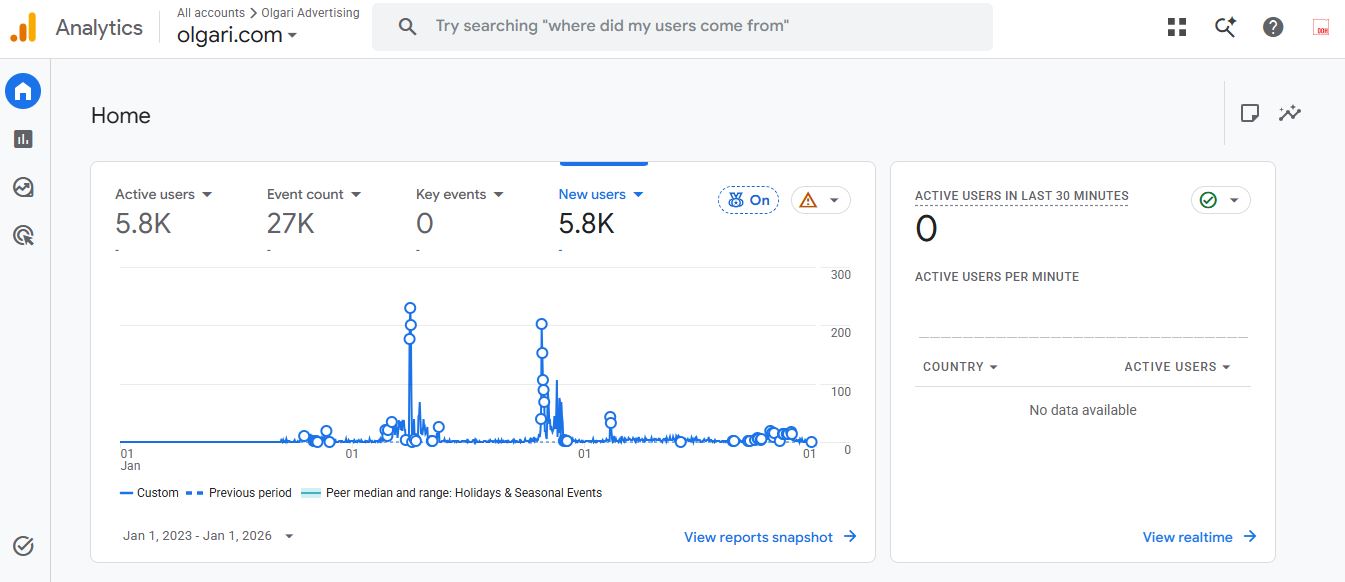Expand the data quality warning dropdown
This screenshot has height=582, width=1345.
coord(821,200)
